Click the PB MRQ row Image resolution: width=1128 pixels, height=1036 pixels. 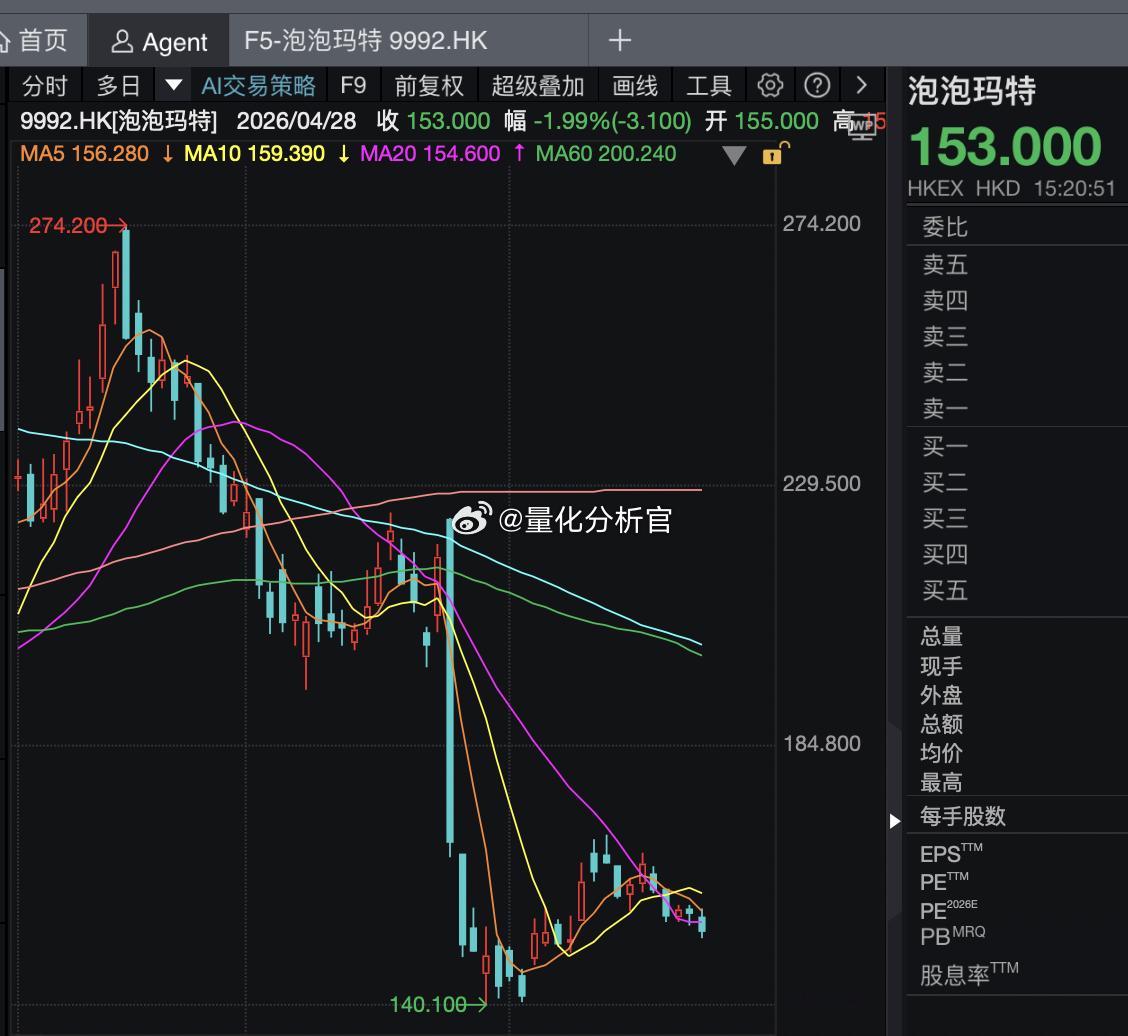(x=1017, y=936)
